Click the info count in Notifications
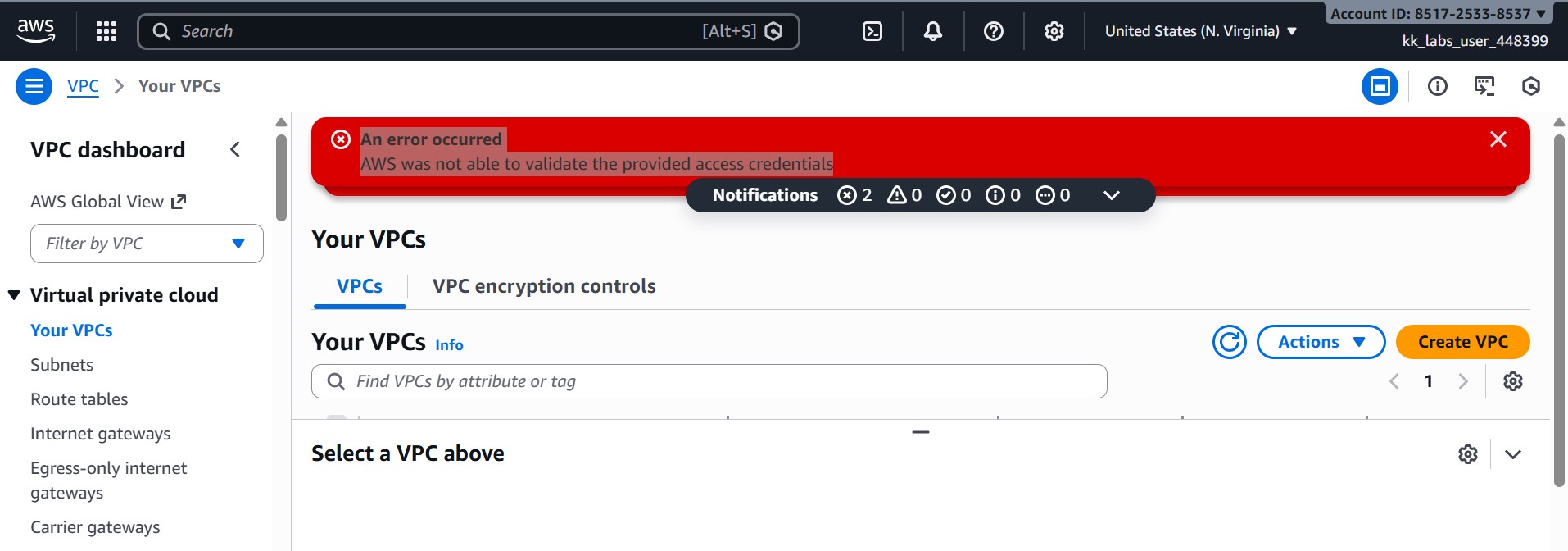This screenshot has width=1568, height=551. [x=1003, y=195]
